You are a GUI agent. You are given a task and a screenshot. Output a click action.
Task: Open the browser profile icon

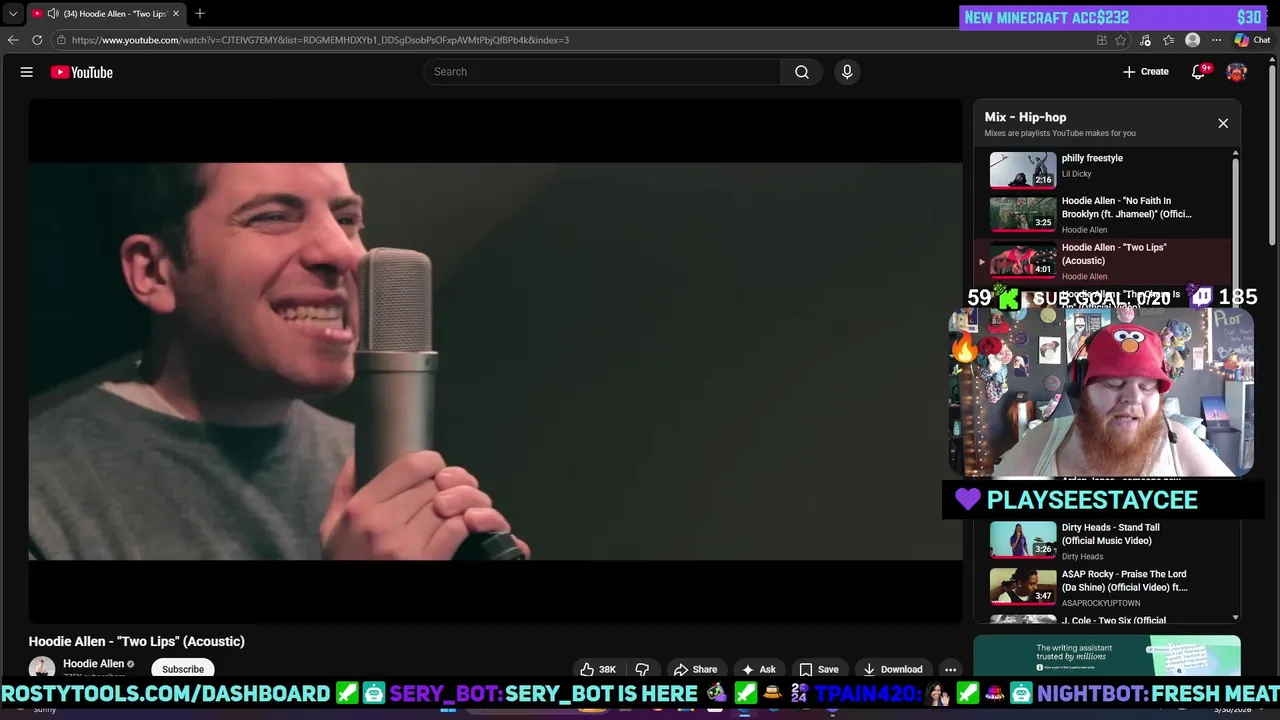1192,40
